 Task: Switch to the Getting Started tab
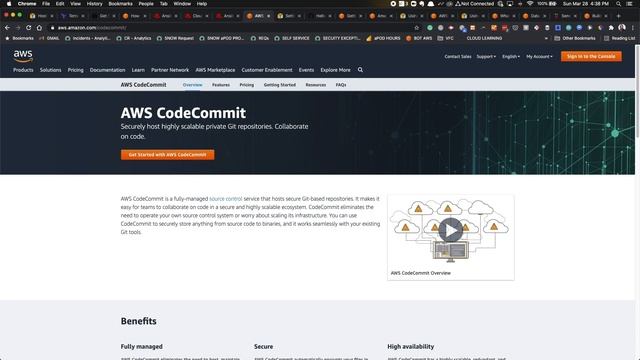(280, 85)
